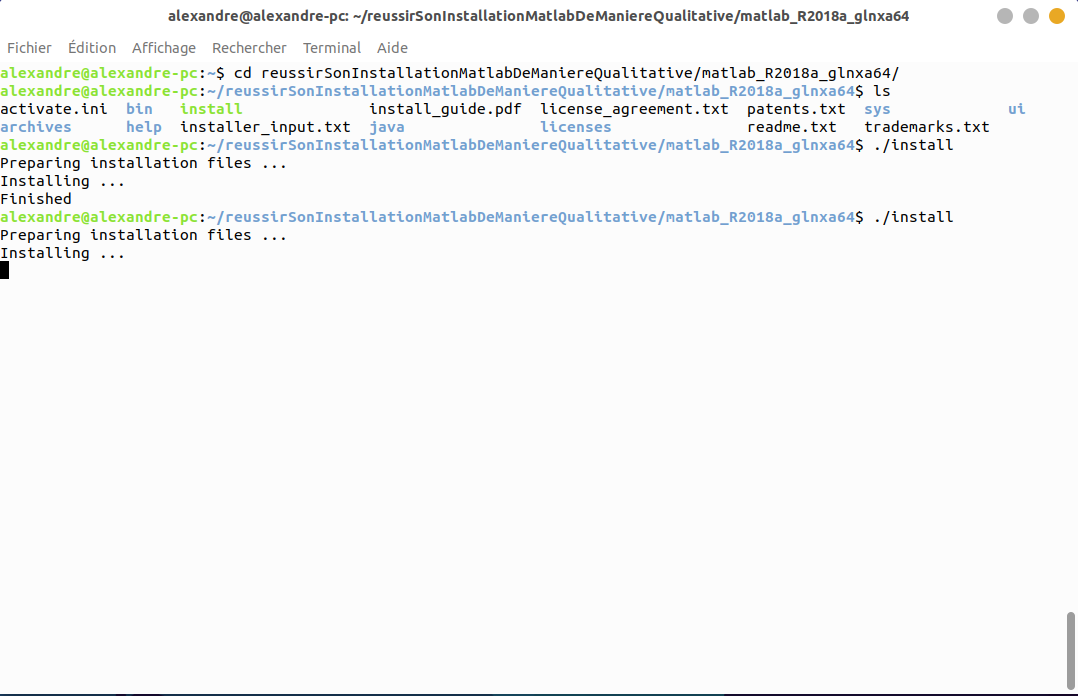Viewport: 1078px width, 696px height.
Task: Click trademarks.txt in the ls output
Action: point(926,127)
